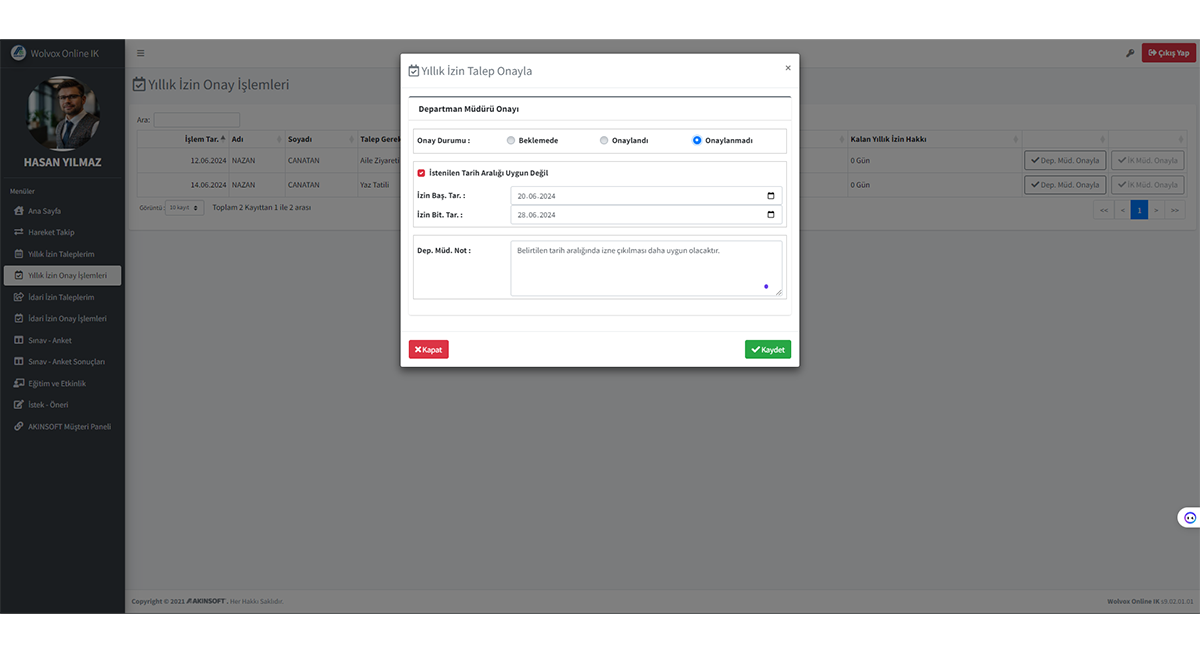
Task: Select the Onaylandı radio option
Action: point(604,141)
